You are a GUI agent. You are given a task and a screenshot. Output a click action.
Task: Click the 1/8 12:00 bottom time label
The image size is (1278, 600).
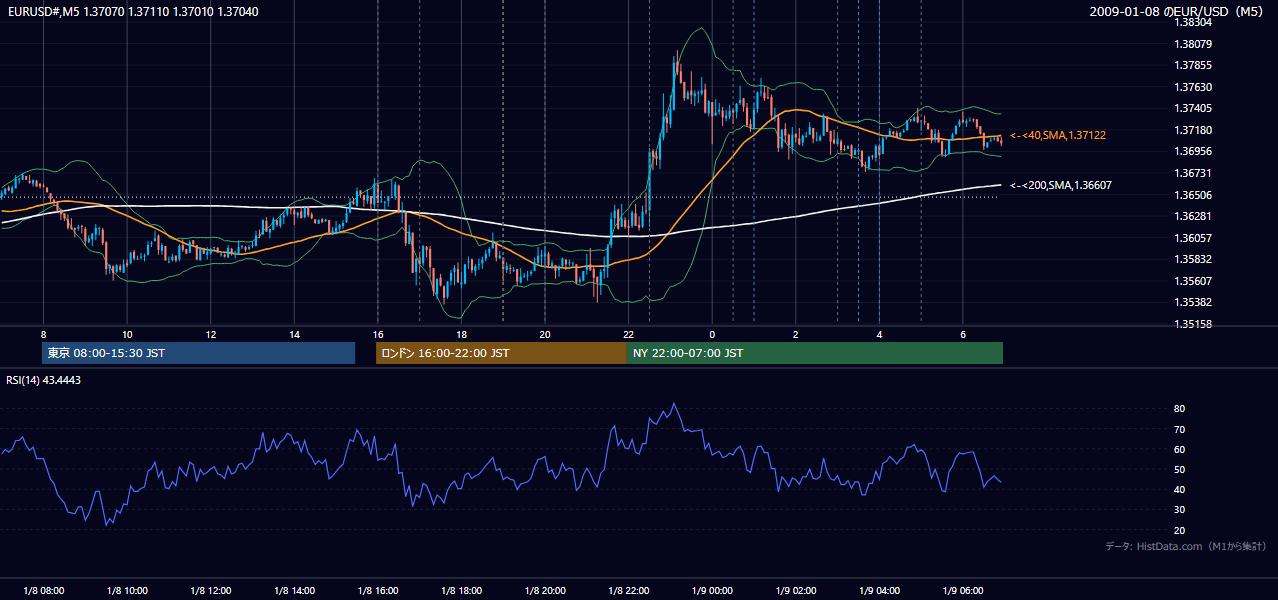210,591
